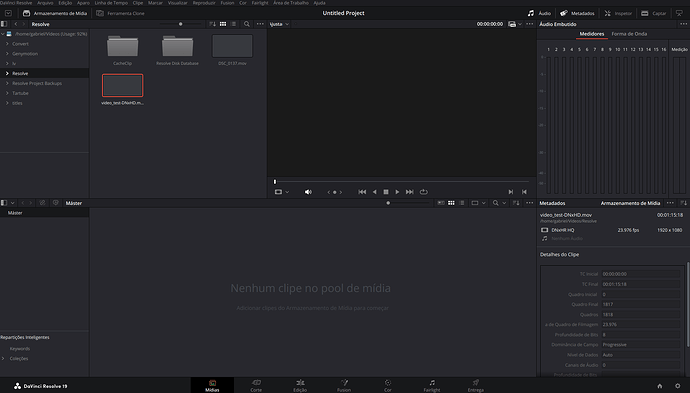690x393 pixels.
Task: Open the Ajustar zoom dropdown
Action: [279, 24]
